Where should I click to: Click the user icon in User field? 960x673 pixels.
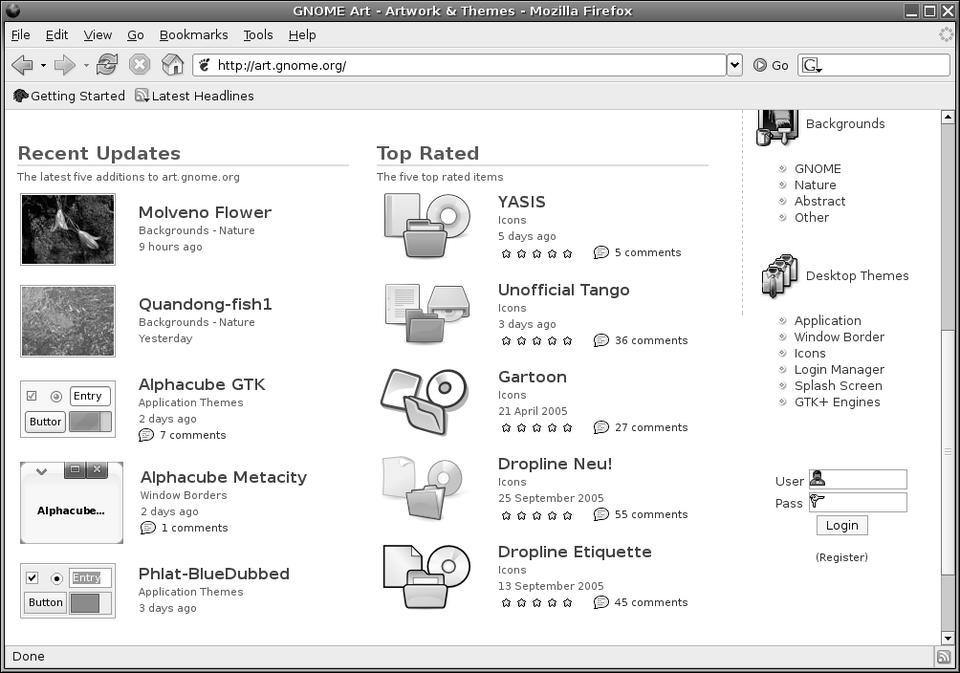point(817,478)
